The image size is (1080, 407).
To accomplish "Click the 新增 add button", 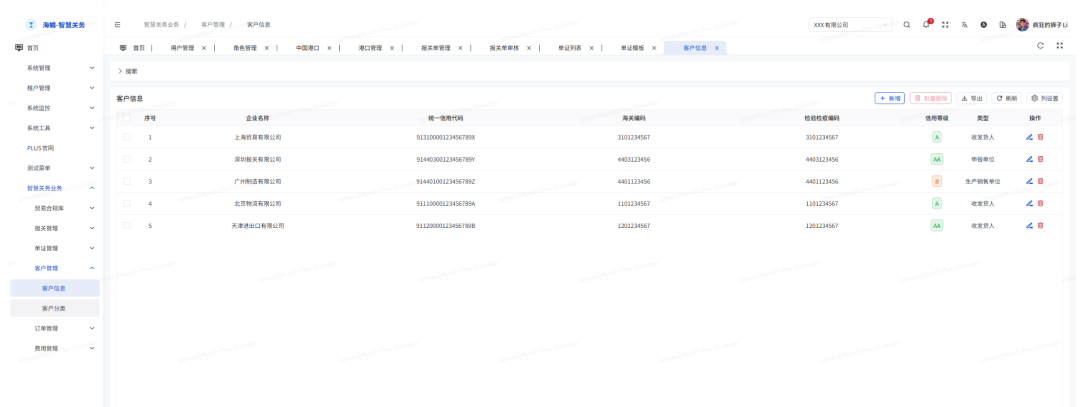I will [890, 98].
